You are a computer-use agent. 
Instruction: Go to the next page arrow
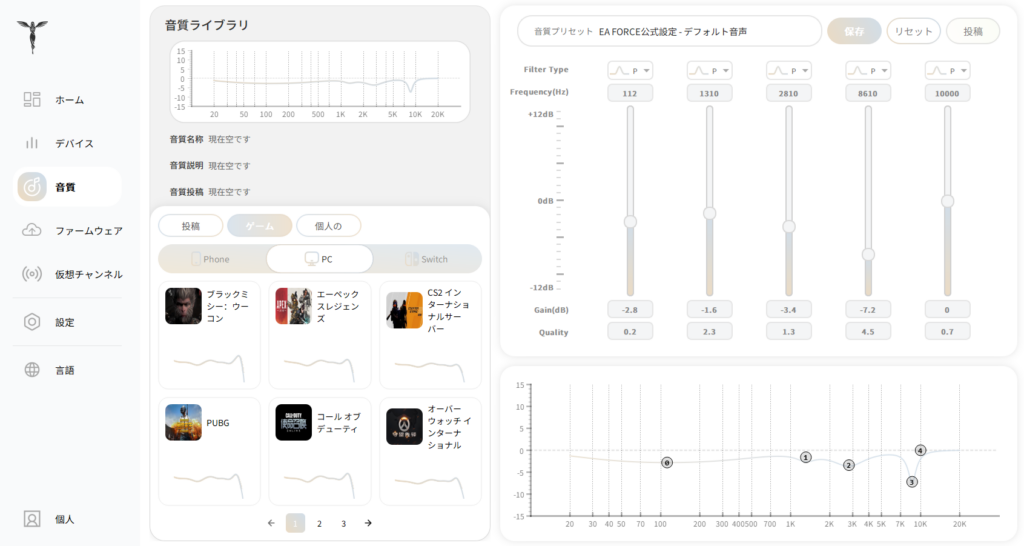point(368,523)
